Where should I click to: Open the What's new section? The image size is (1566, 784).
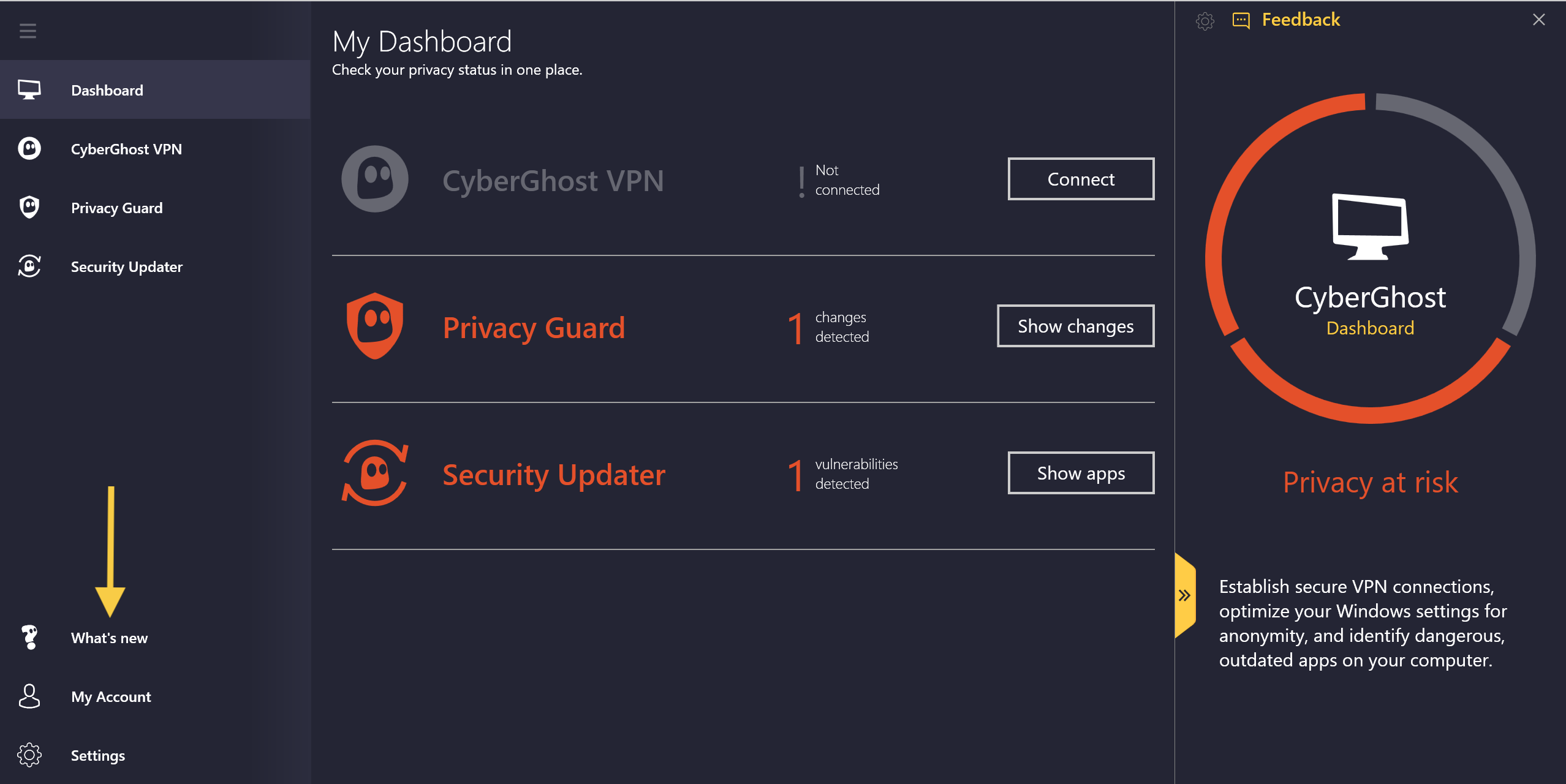pos(109,638)
